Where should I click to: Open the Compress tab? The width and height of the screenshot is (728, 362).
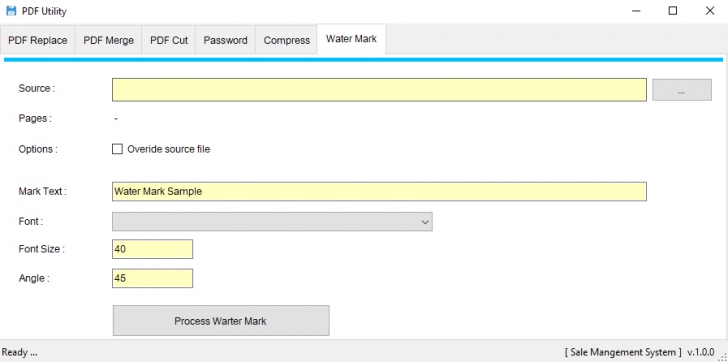(x=286, y=40)
